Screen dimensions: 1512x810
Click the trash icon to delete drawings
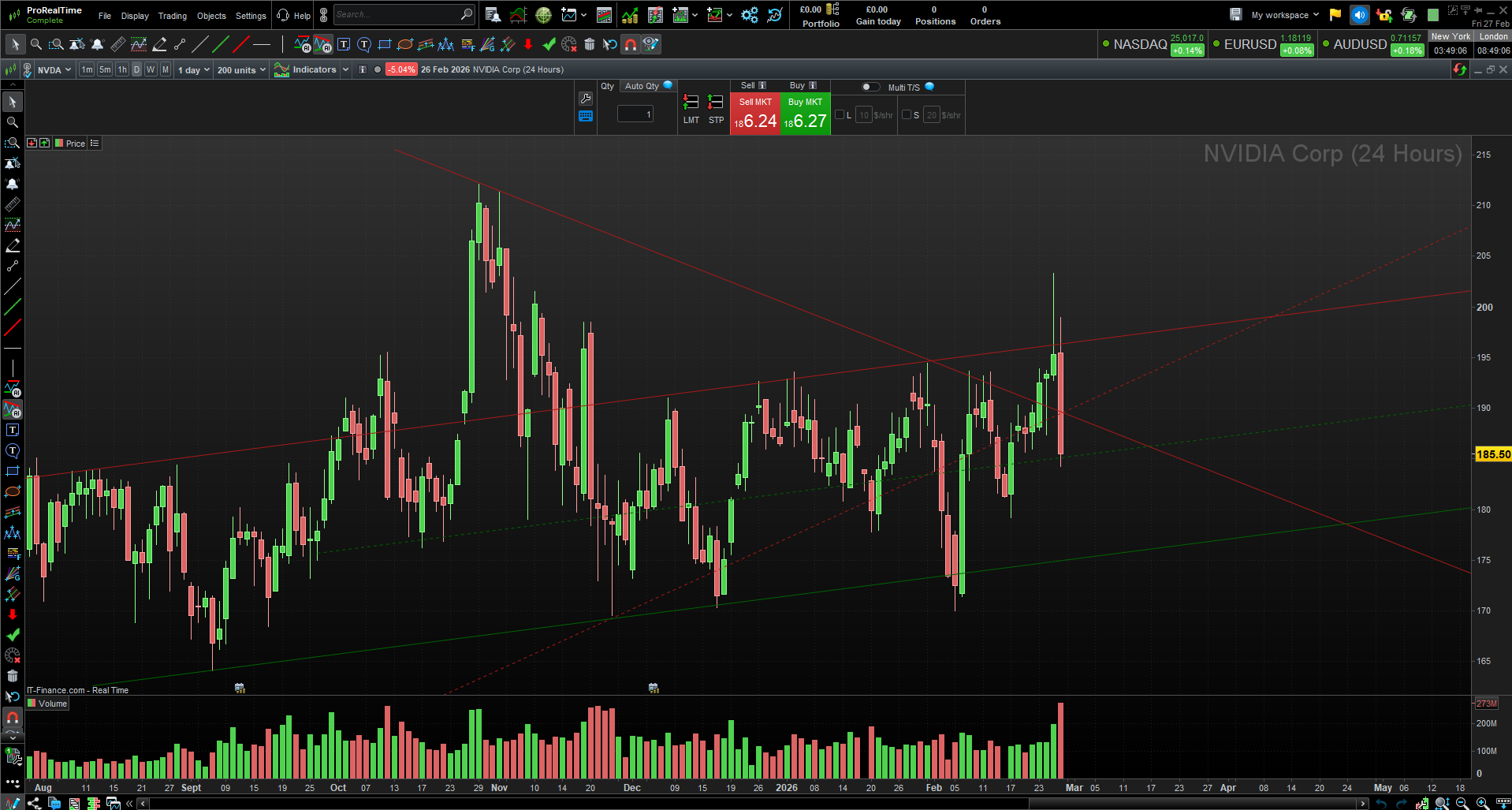click(x=590, y=44)
